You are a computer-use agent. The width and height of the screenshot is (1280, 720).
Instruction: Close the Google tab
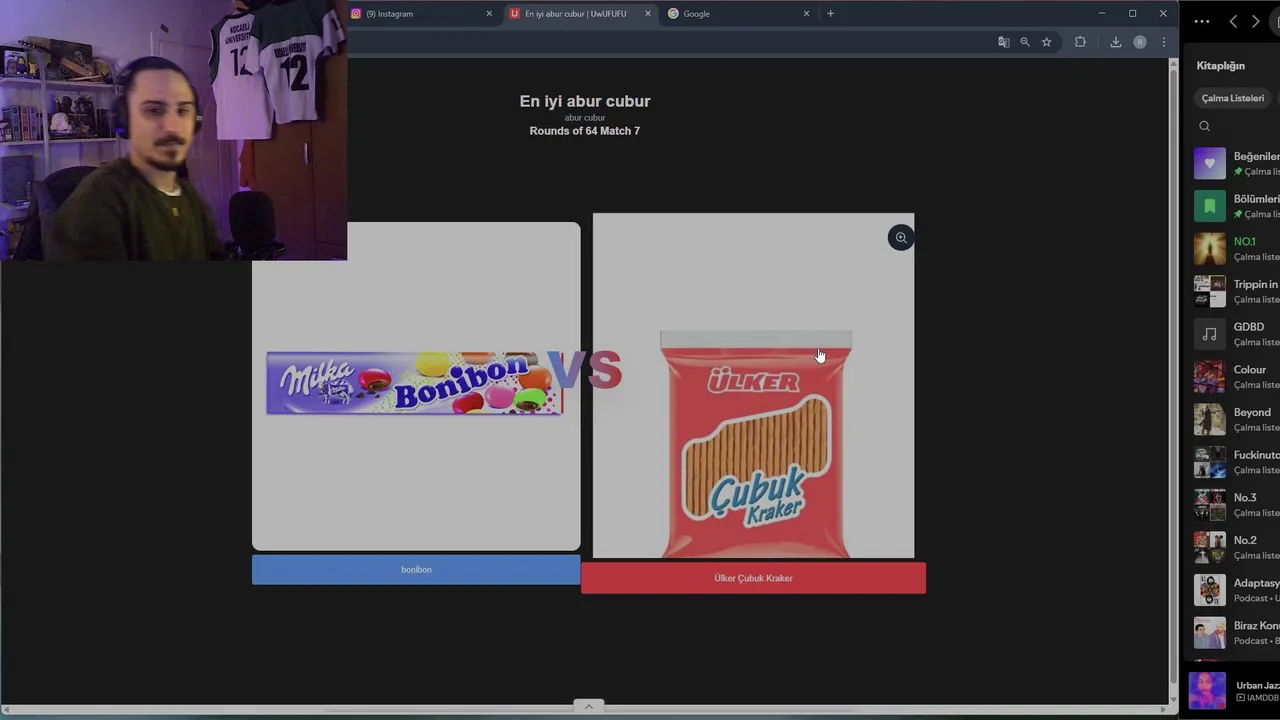(x=807, y=14)
